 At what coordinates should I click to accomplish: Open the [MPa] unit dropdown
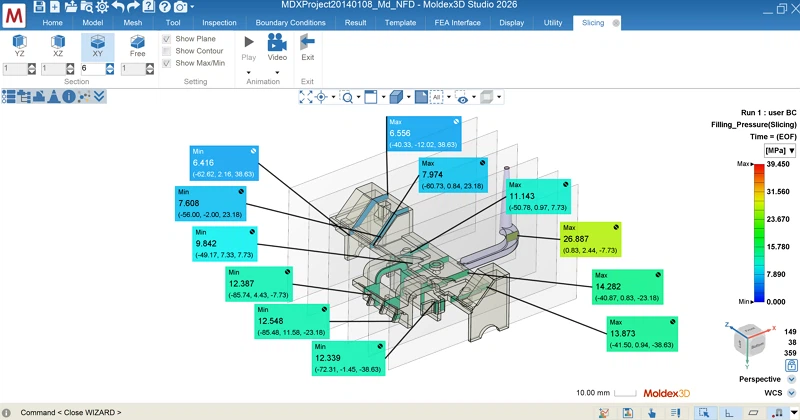779,150
